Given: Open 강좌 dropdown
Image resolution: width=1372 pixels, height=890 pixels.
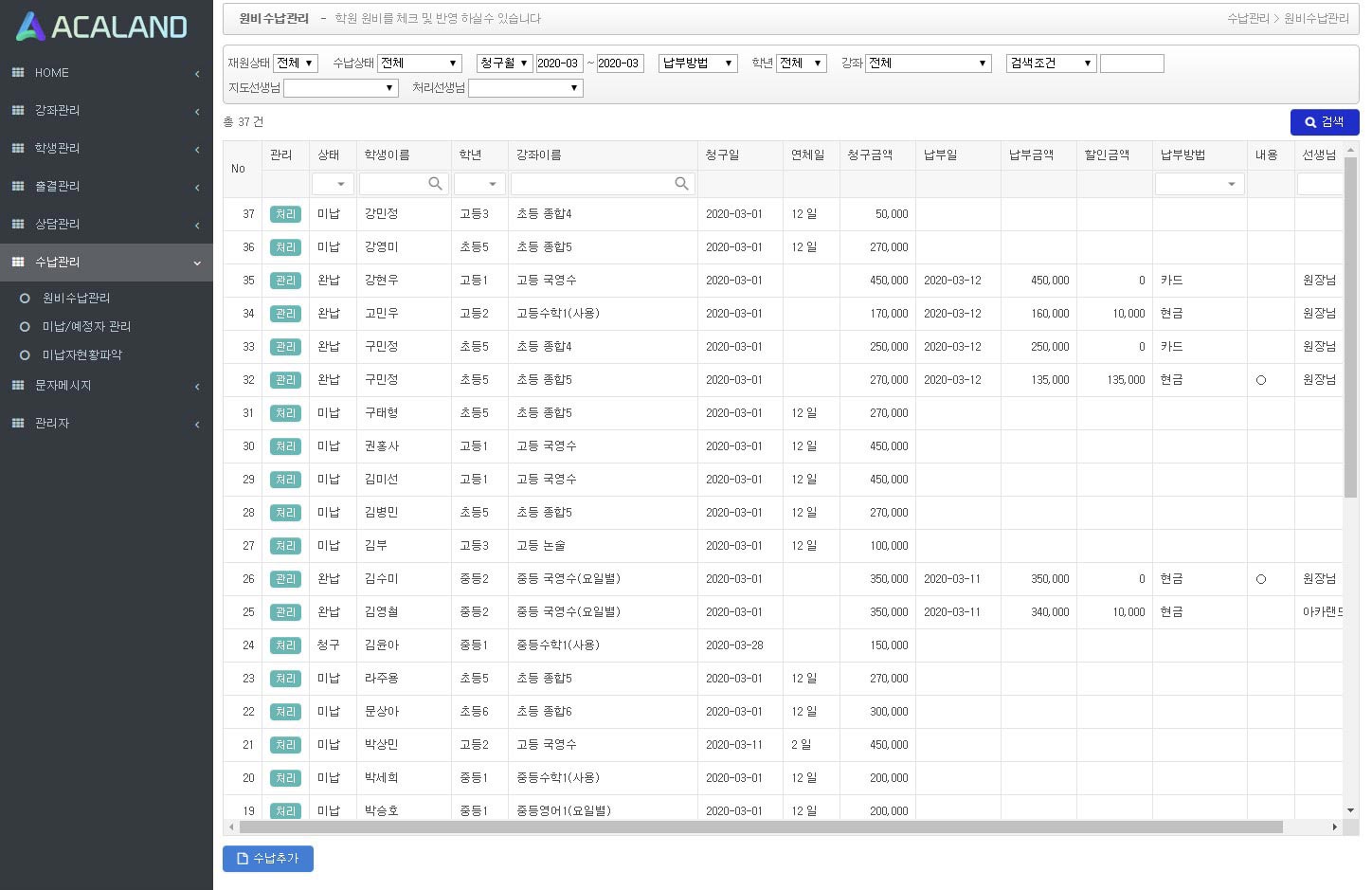Looking at the screenshot, I should pos(929,64).
